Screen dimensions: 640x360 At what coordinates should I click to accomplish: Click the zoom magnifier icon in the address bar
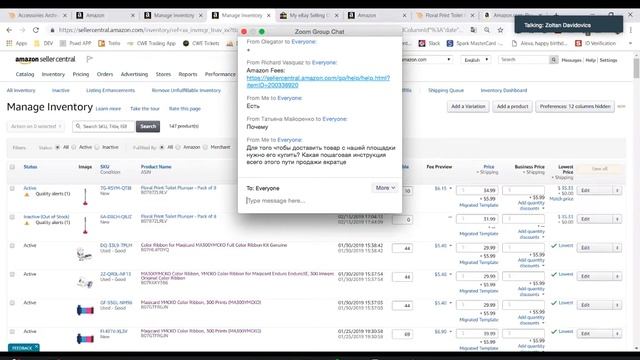click(487, 30)
